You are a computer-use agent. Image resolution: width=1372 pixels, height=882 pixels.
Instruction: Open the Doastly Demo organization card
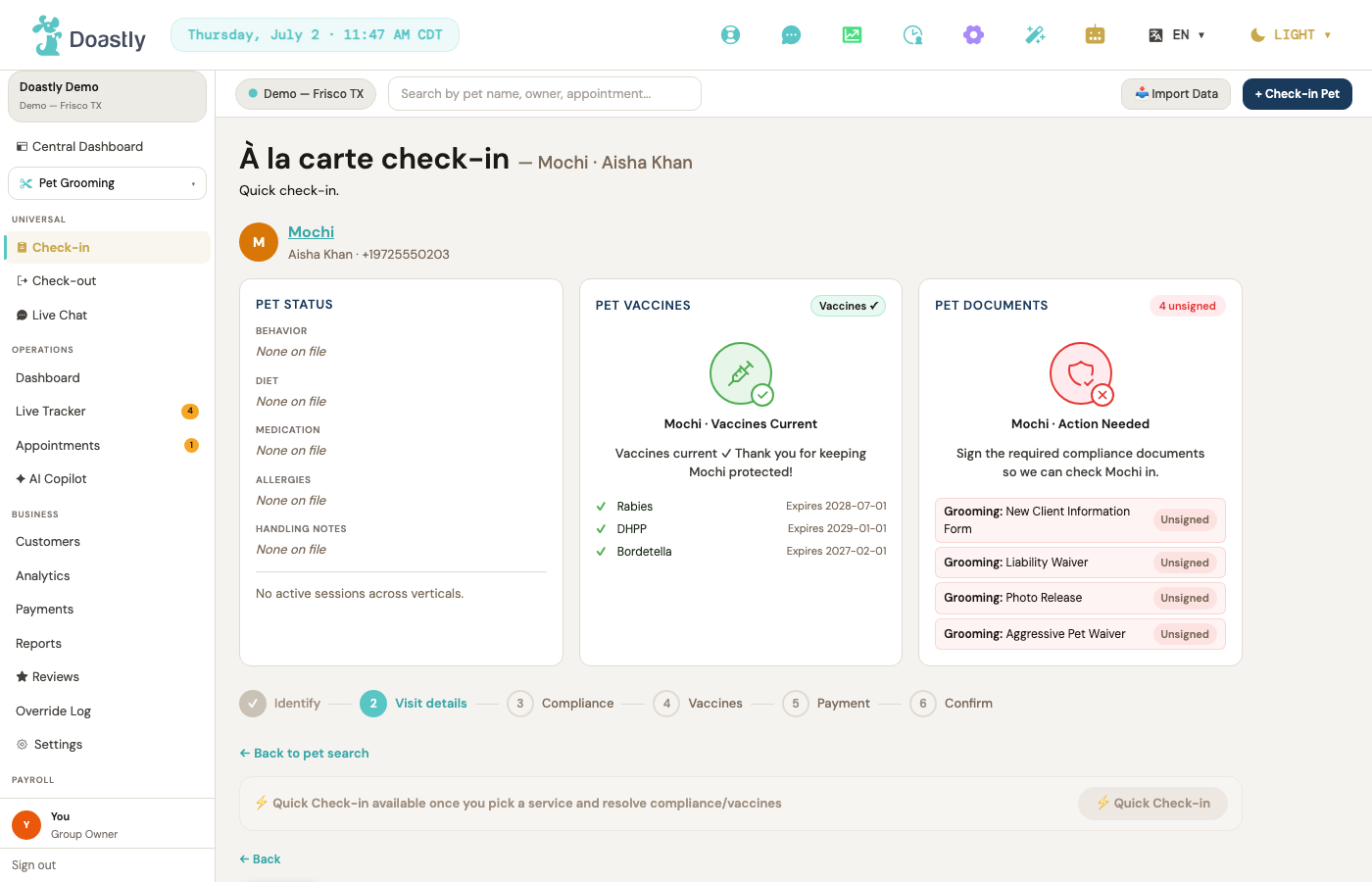(107, 96)
